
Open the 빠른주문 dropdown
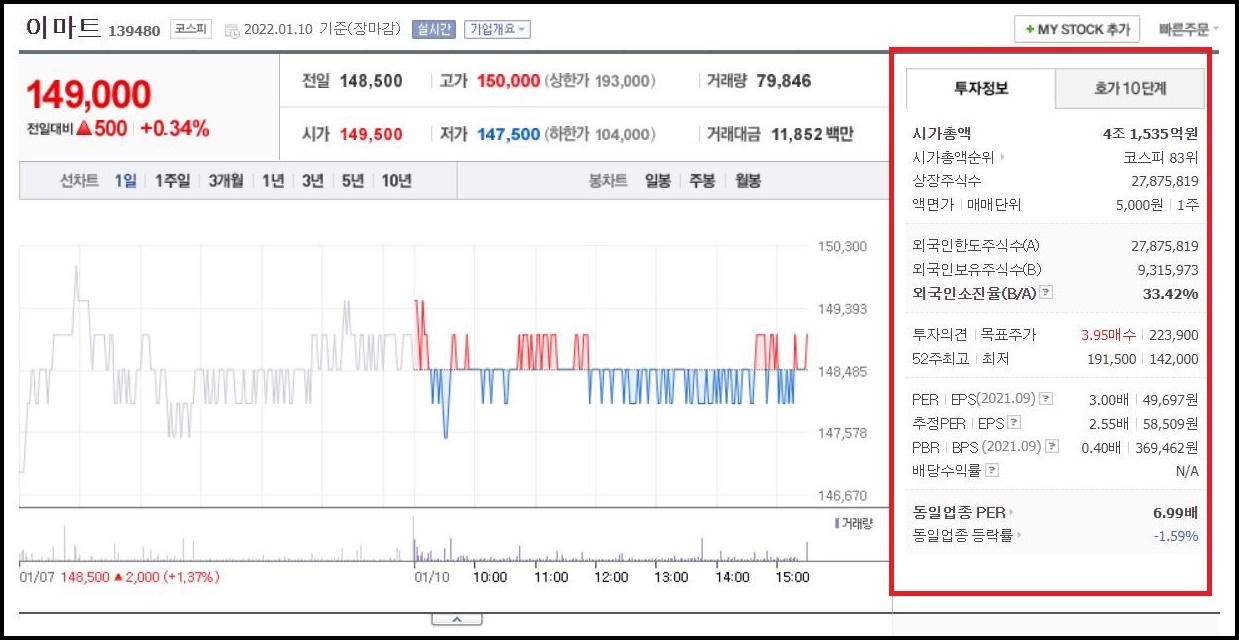(x=1189, y=30)
